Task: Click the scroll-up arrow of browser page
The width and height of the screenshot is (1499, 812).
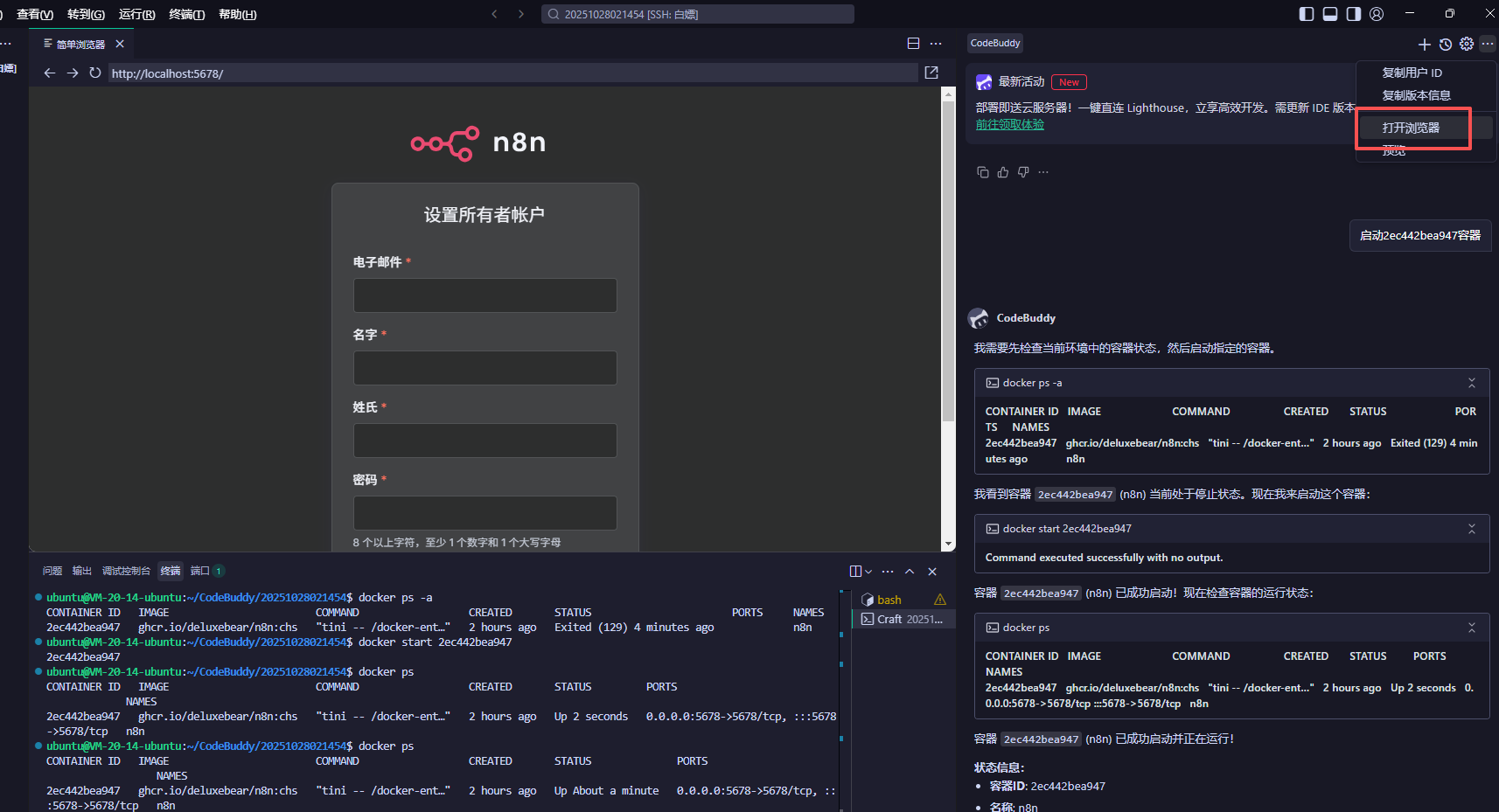Action: [x=948, y=94]
